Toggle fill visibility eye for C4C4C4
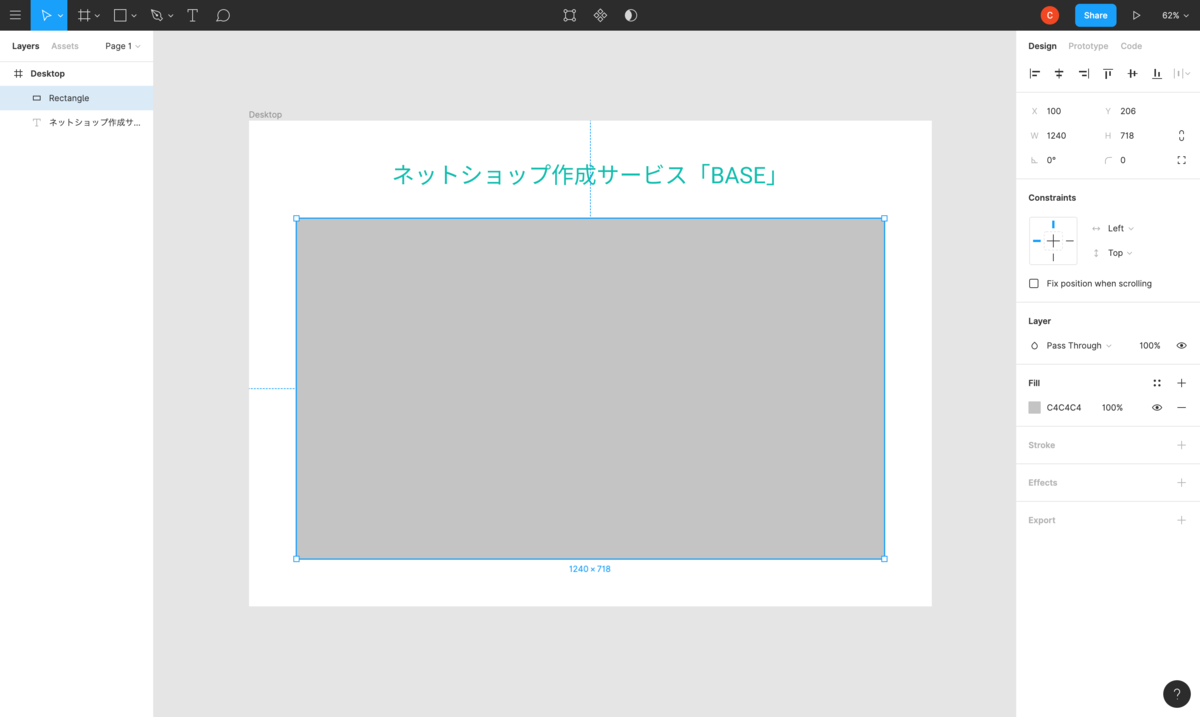The height and width of the screenshot is (717, 1200). tap(1157, 408)
